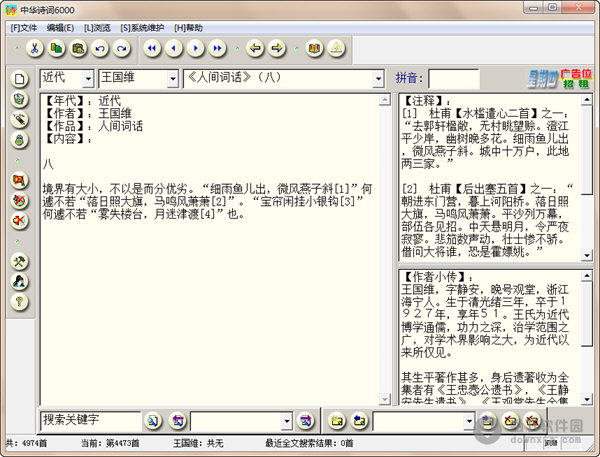Open the [H]帮助 menu

[x=188, y=28]
